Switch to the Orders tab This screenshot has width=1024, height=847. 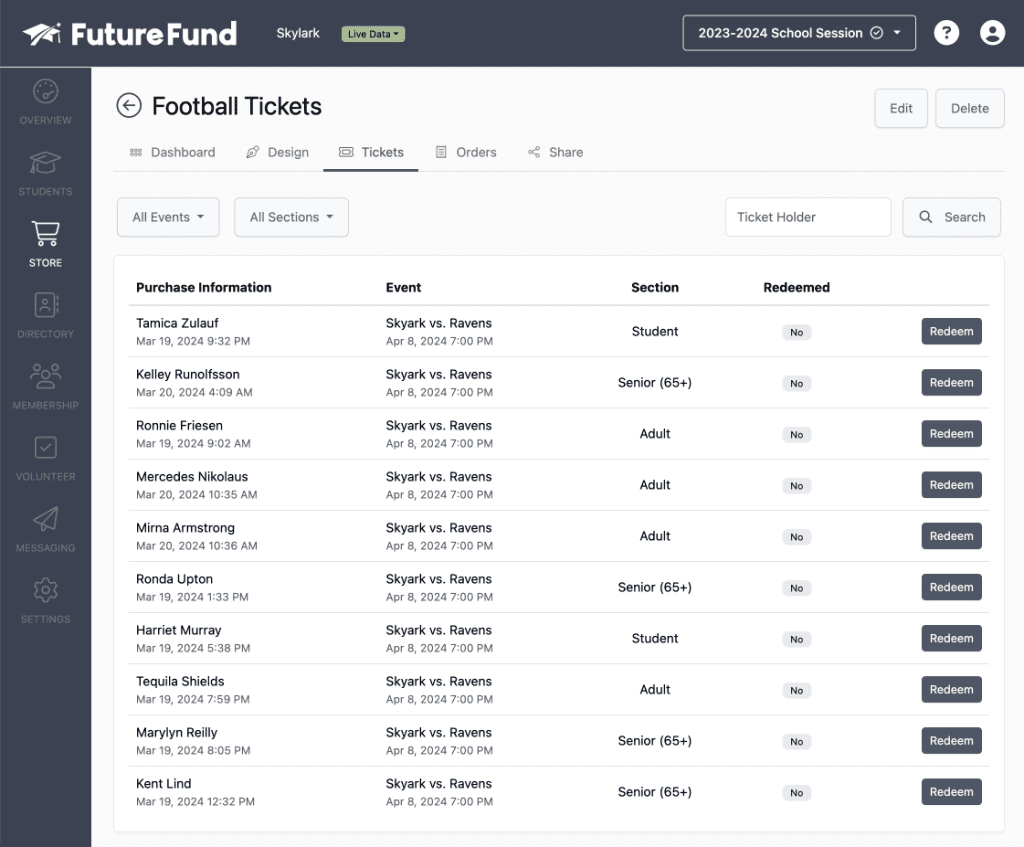point(466,152)
